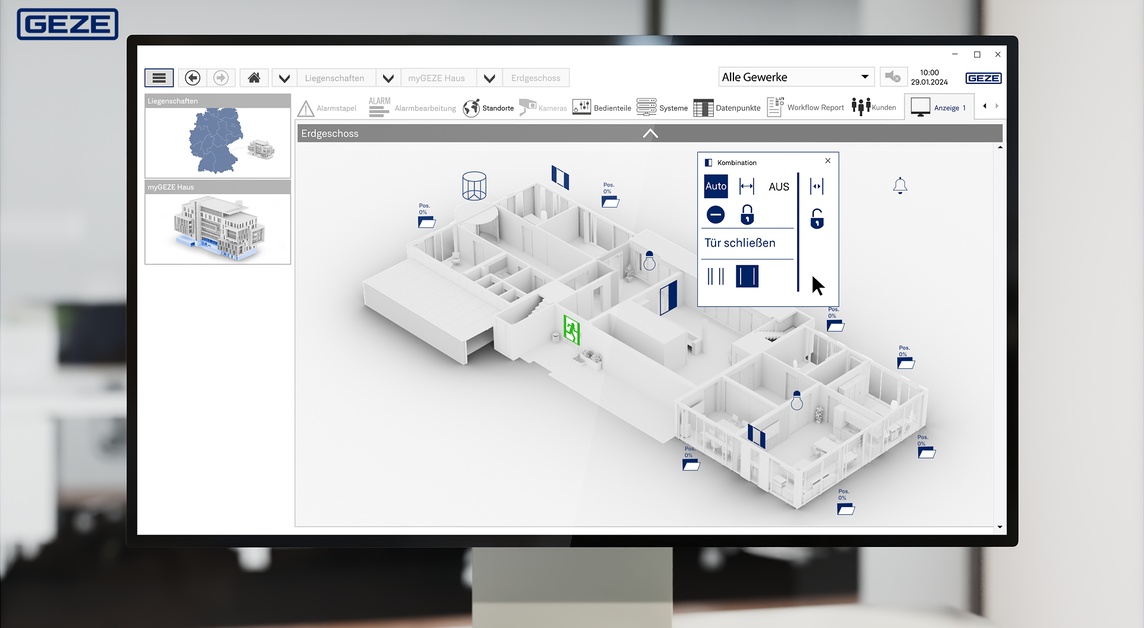This screenshot has height=628, width=1144.
Task: Set the door mode to AUS
Action: tap(778, 187)
